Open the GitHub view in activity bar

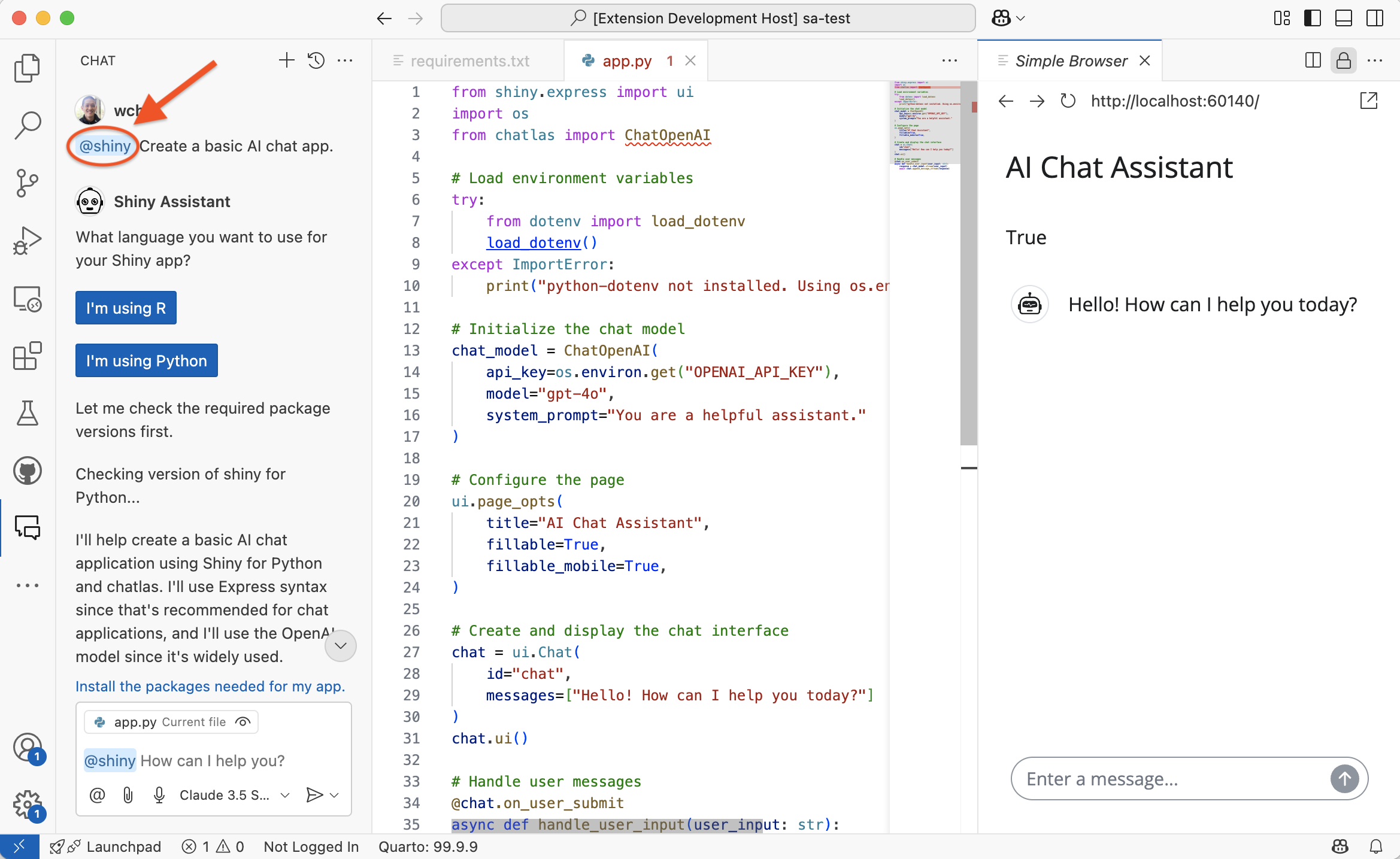coord(27,471)
